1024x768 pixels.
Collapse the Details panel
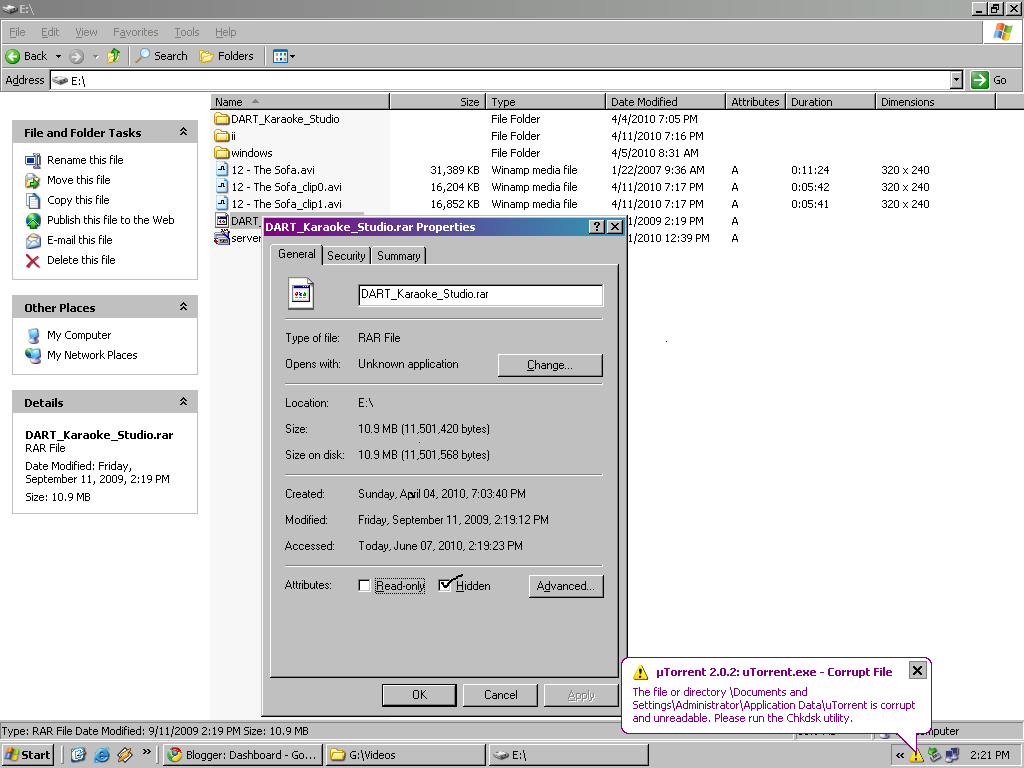184,402
